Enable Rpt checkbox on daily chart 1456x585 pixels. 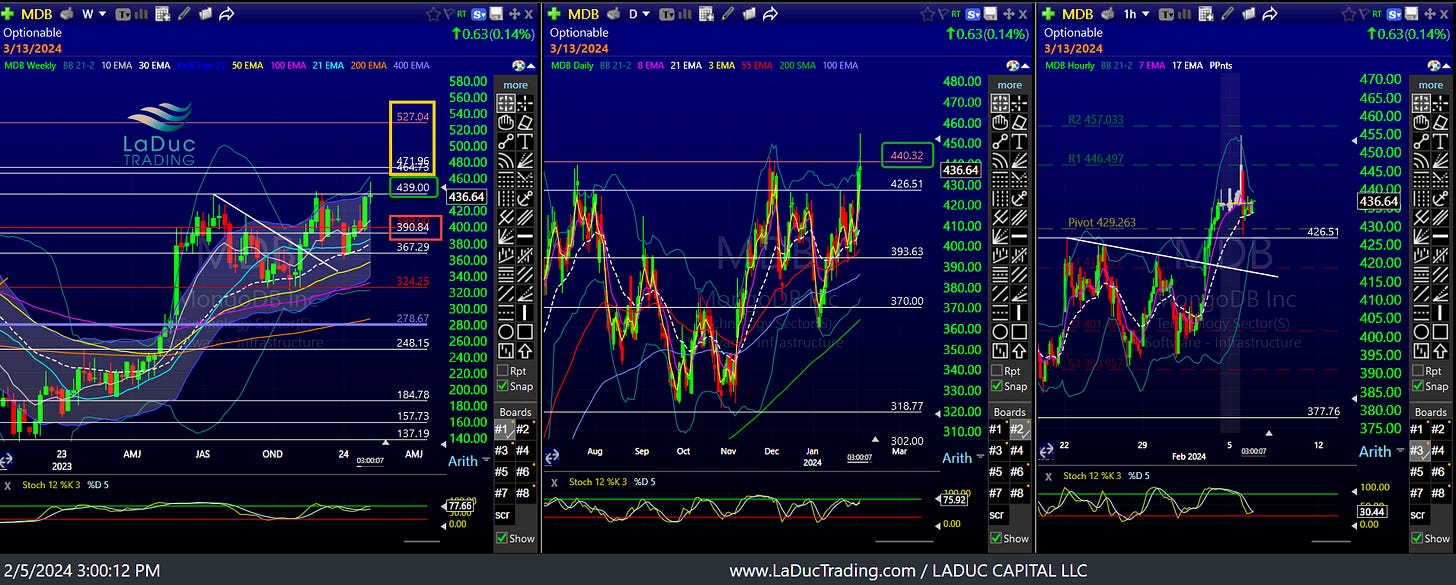(997, 371)
